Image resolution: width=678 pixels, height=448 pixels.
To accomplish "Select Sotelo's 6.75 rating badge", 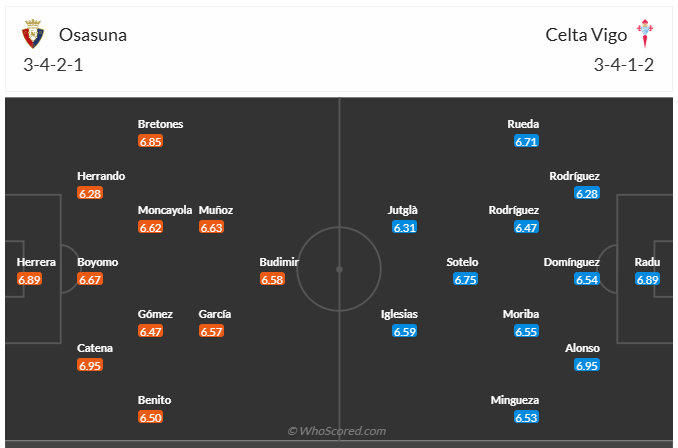I will coord(465,279).
